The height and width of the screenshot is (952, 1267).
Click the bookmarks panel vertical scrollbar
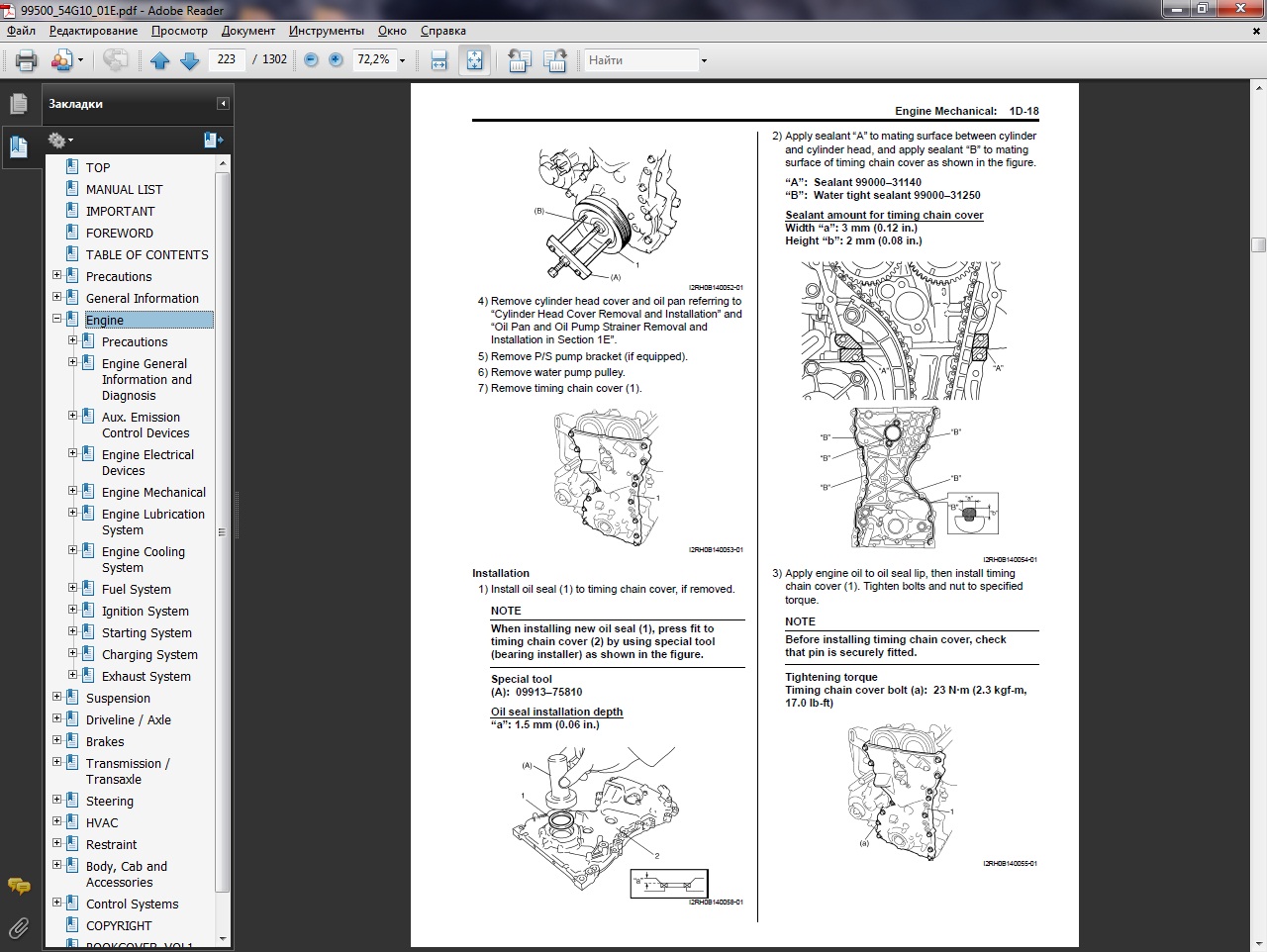click(x=222, y=534)
